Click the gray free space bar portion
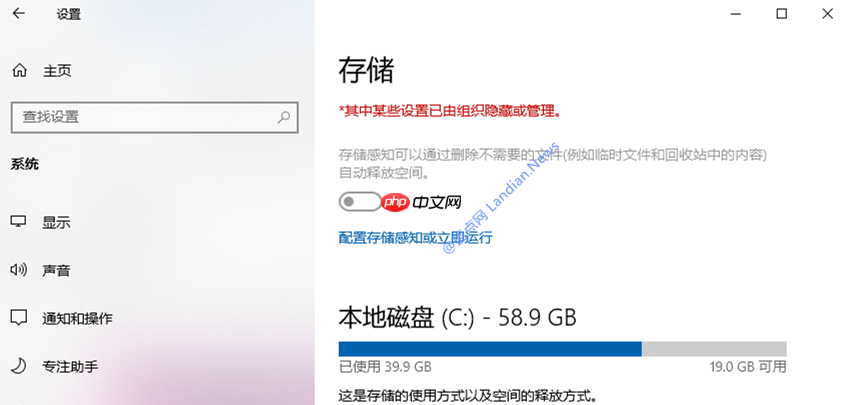The width and height of the screenshot is (843, 405). [714, 349]
